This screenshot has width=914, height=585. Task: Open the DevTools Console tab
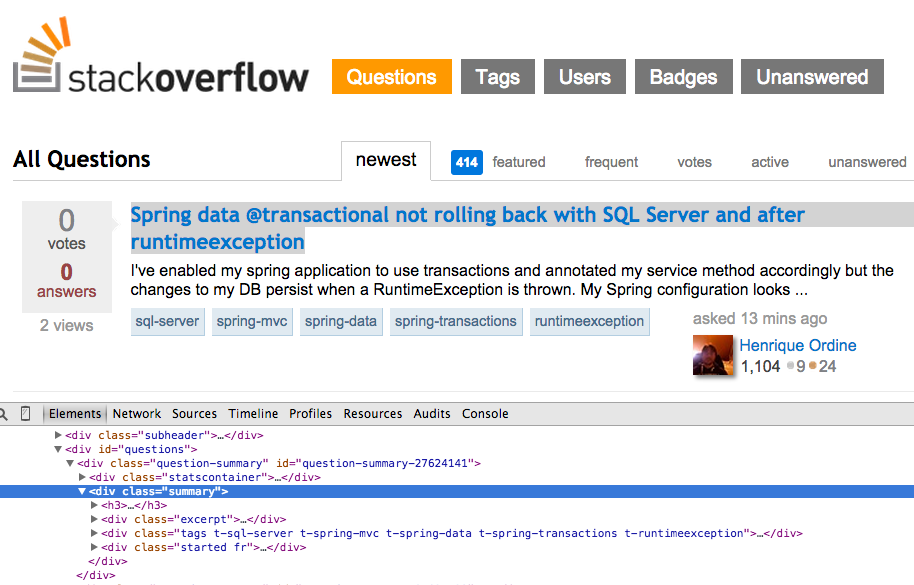pos(485,414)
